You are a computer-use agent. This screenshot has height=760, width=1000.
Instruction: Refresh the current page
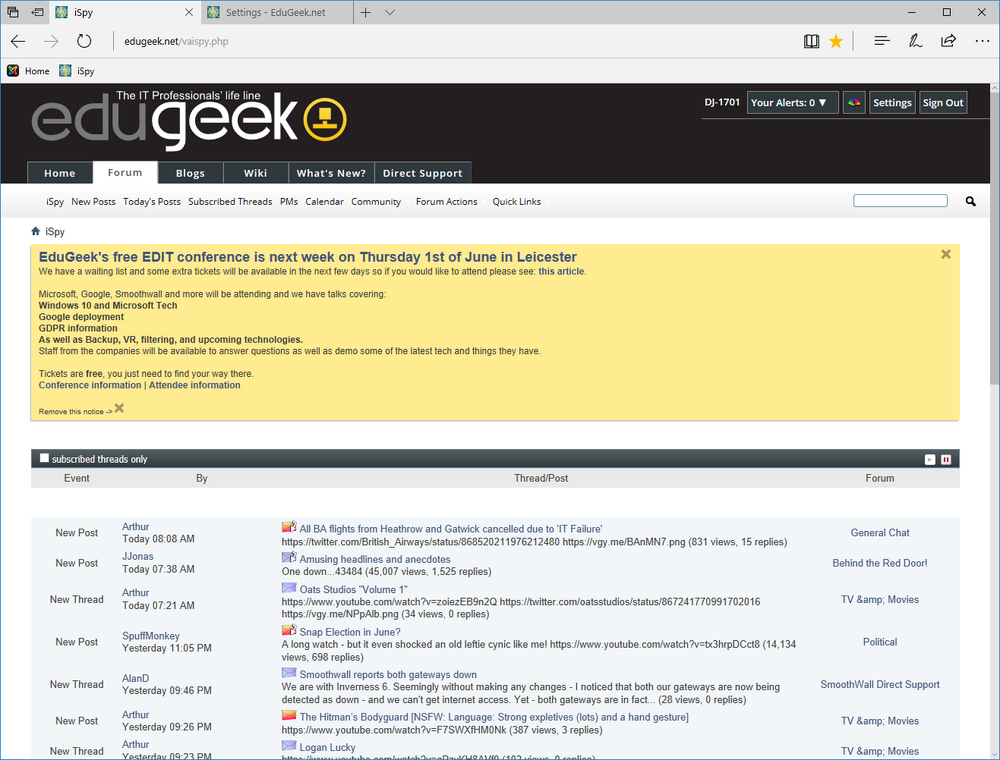pos(84,41)
